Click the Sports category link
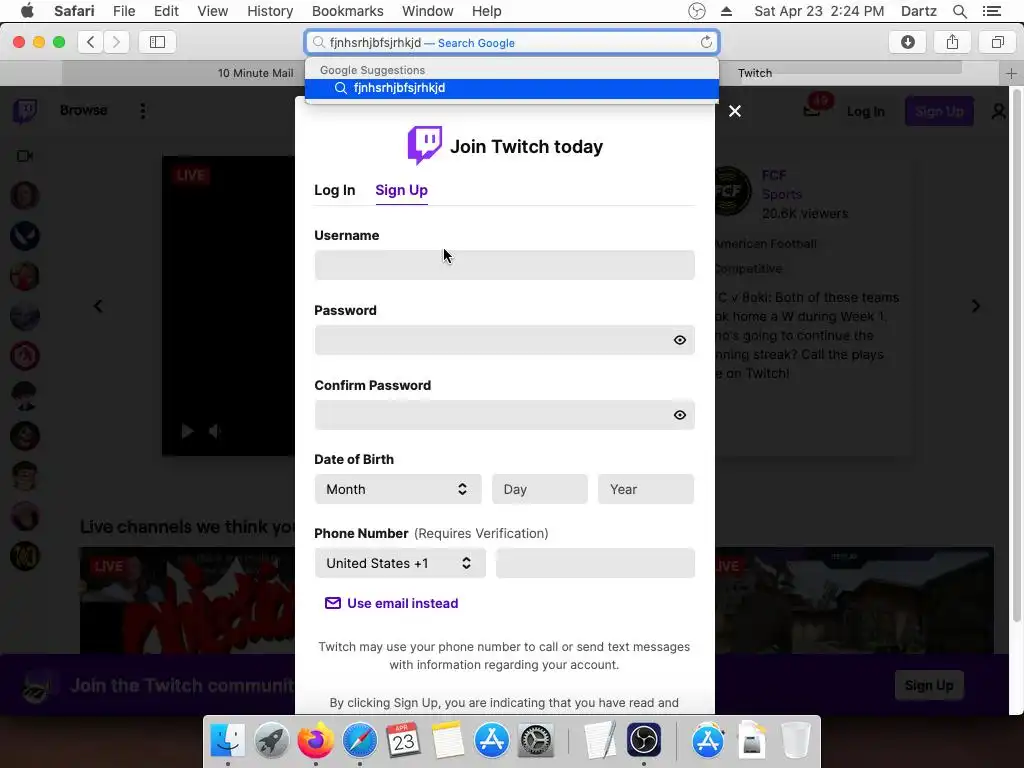The image size is (1024, 768). 781,195
